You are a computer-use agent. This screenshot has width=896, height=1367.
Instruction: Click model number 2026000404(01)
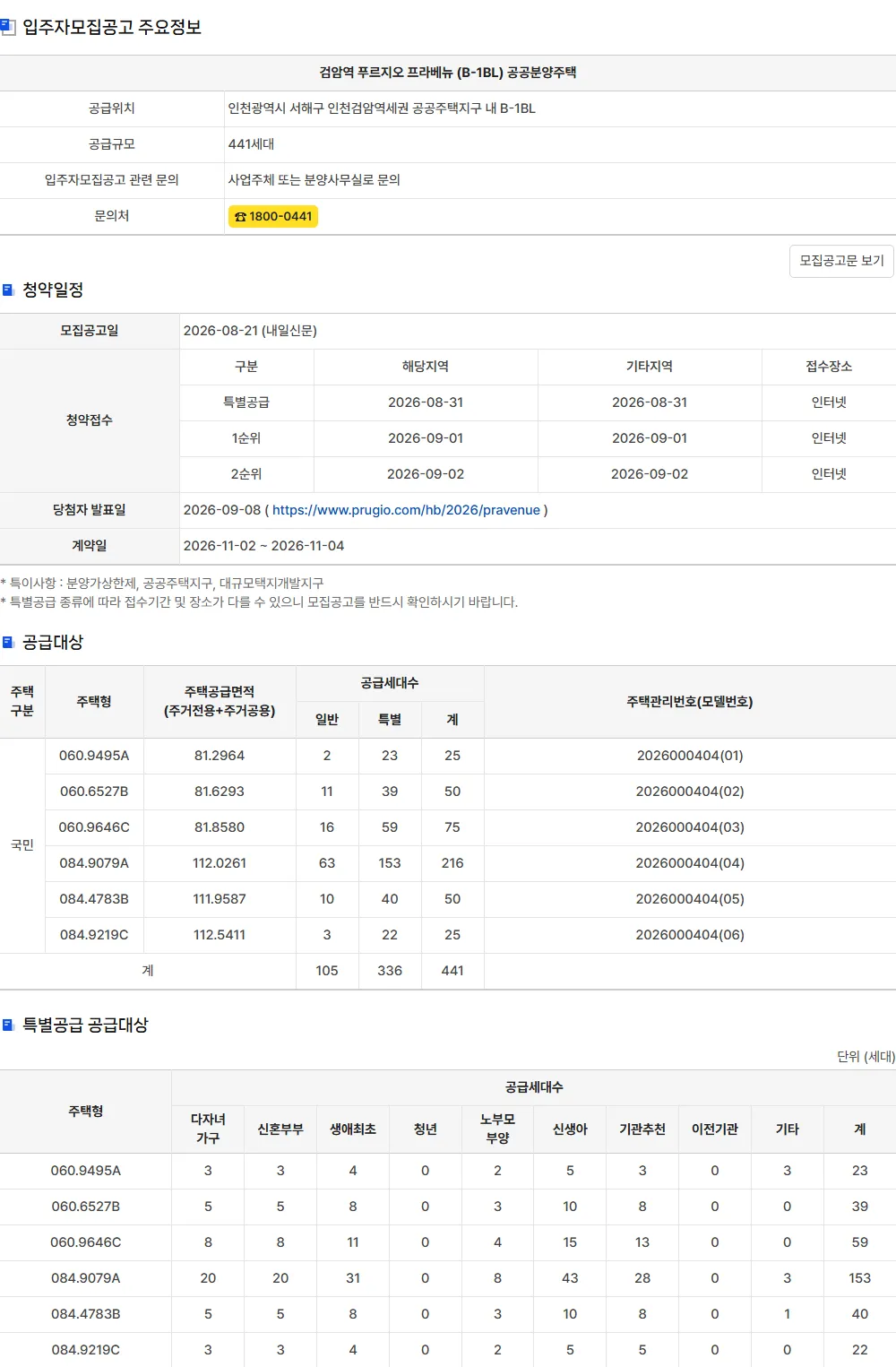(x=690, y=756)
